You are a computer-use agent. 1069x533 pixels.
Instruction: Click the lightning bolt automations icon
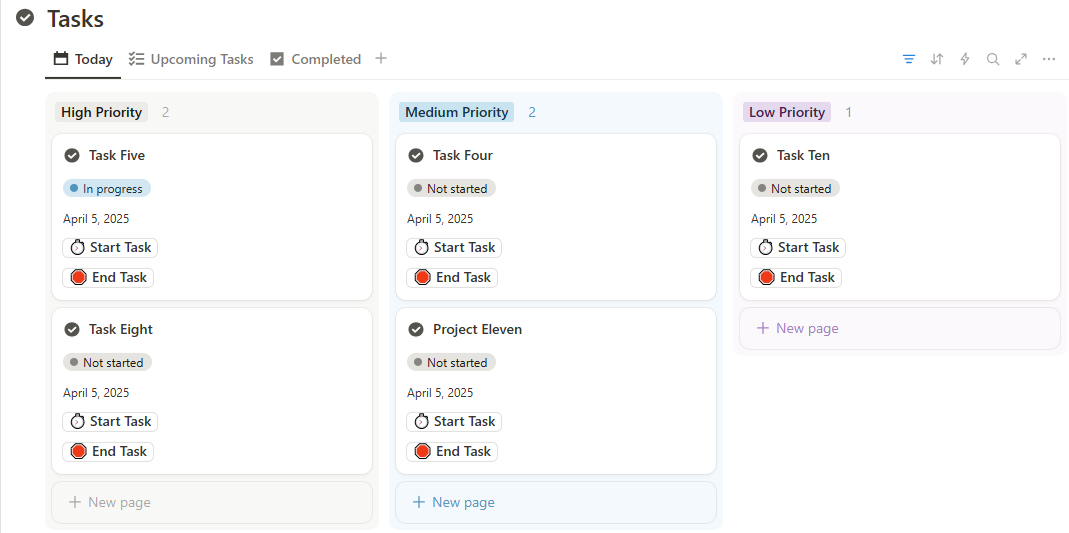tap(965, 59)
